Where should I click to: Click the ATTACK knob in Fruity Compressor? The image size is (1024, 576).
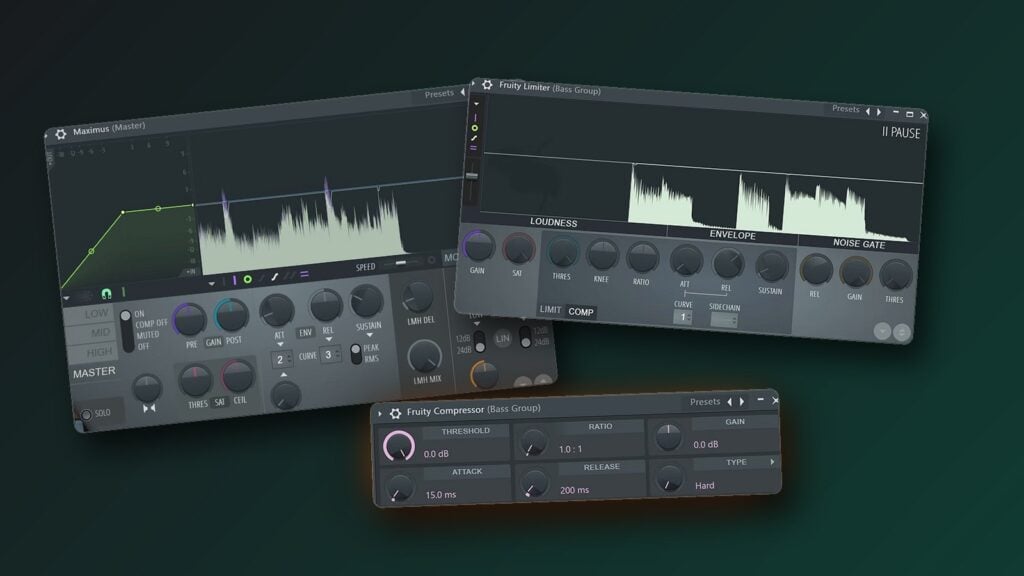pyautogui.click(x=399, y=488)
